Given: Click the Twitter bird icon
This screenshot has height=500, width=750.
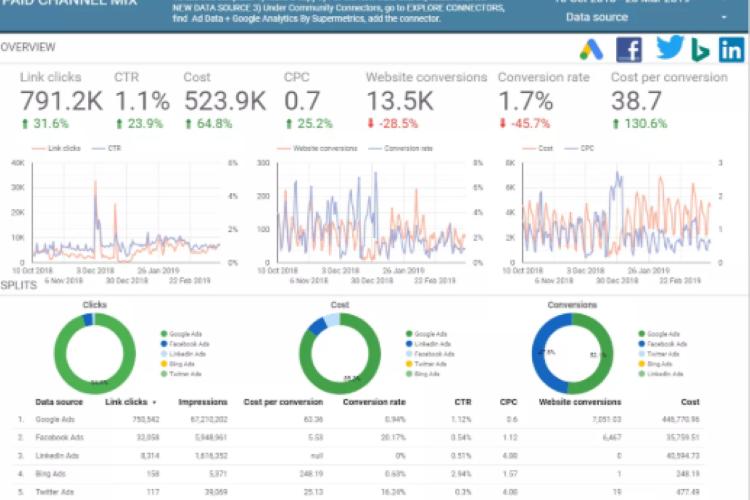Looking at the screenshot, I should pyautogui.click(x=670, y=47).
